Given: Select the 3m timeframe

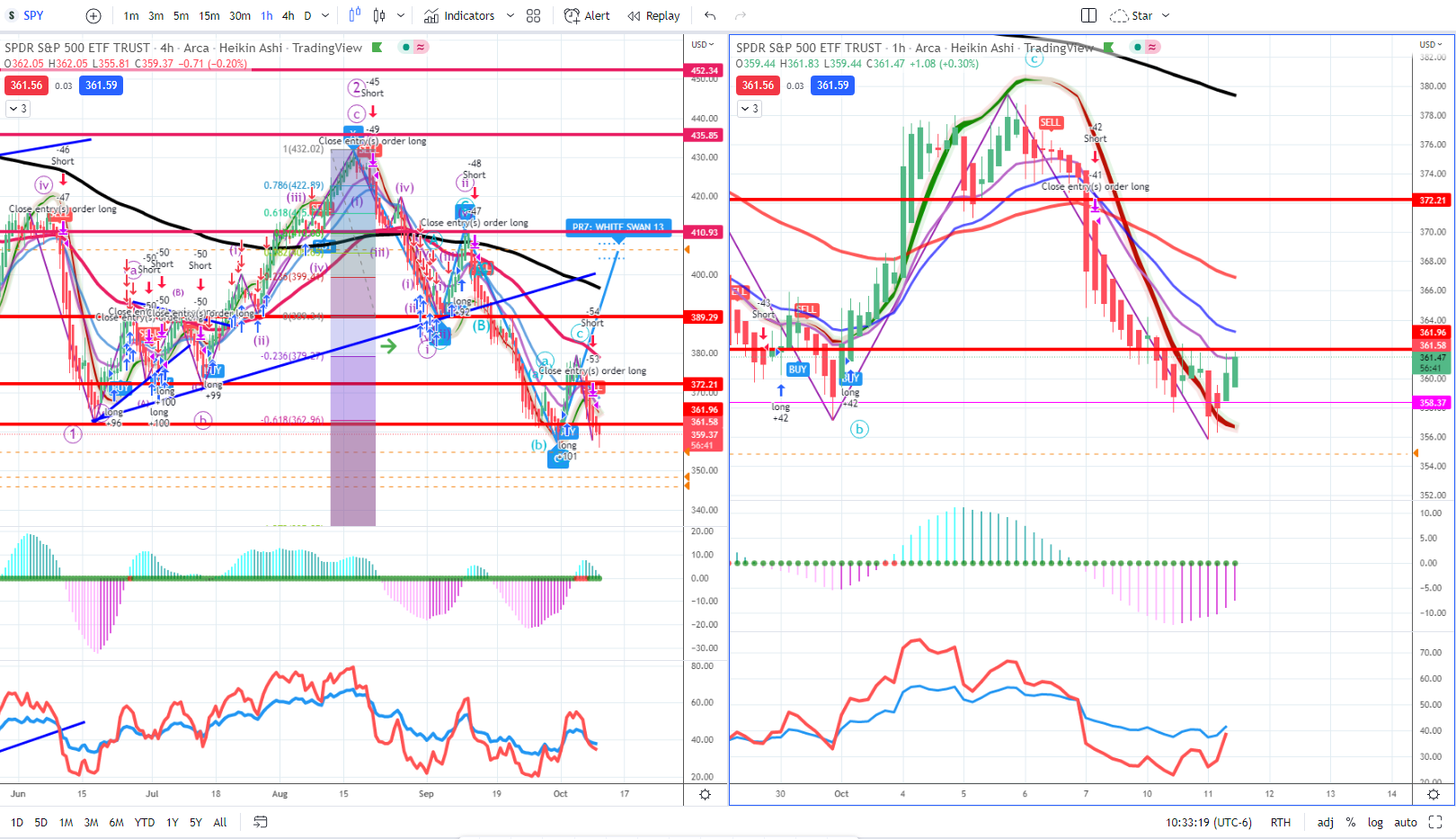Looking at the screenshot, I should point(156,15).
